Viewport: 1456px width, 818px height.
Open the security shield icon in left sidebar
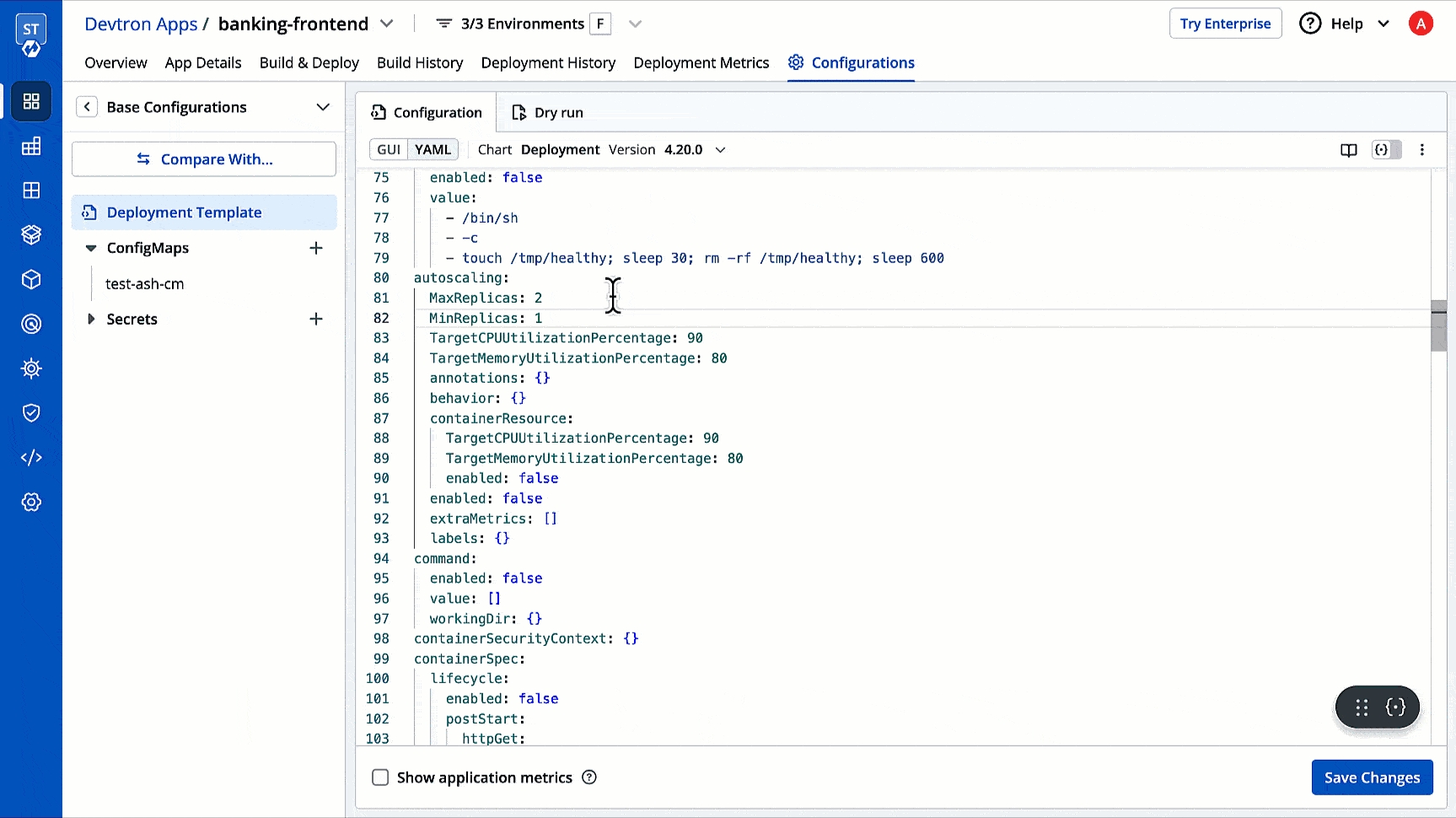pyautogui.click(x=31, y=412)
